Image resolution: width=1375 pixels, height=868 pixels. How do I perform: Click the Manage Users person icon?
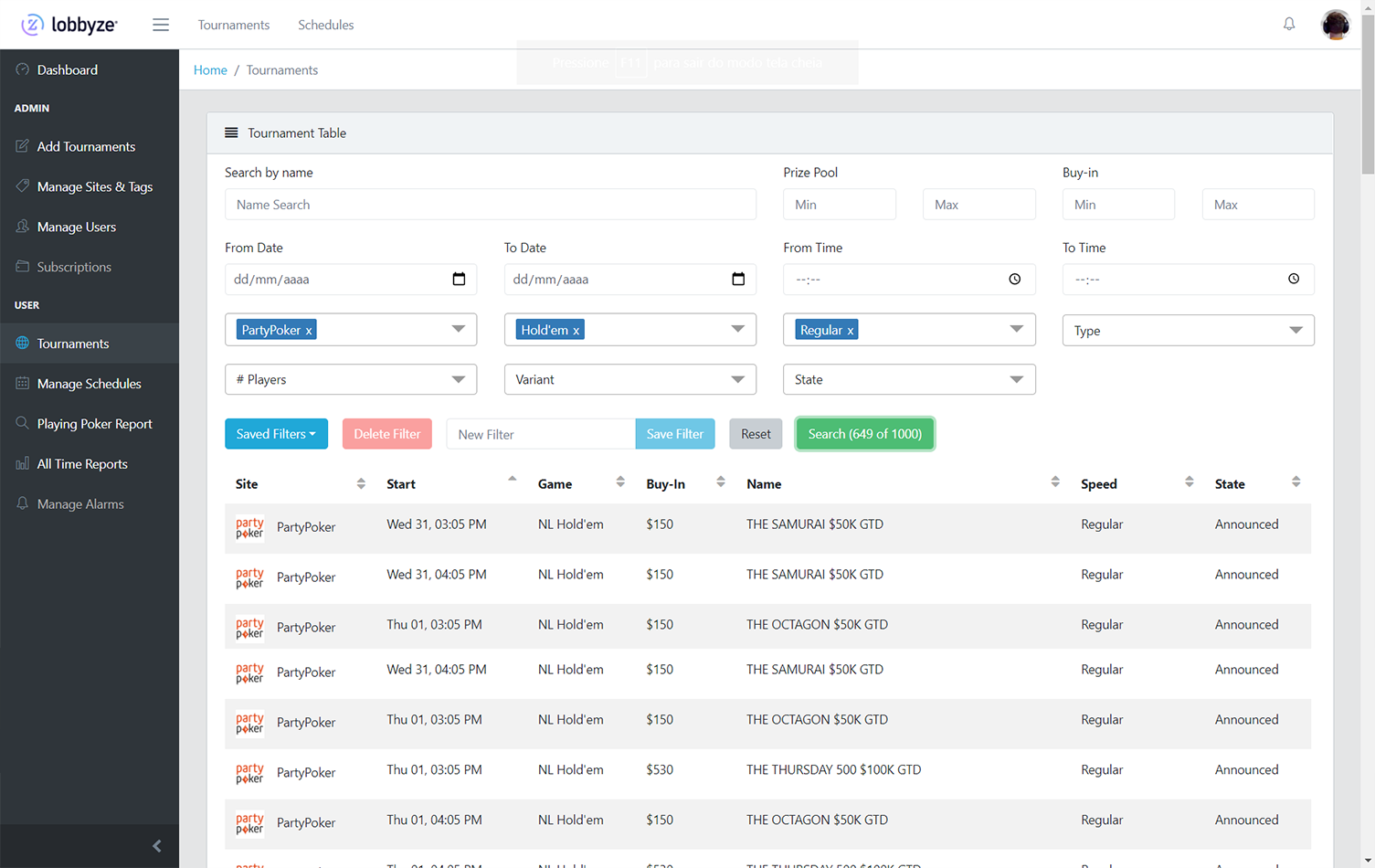pyautogui.click(x=22, y=227)
